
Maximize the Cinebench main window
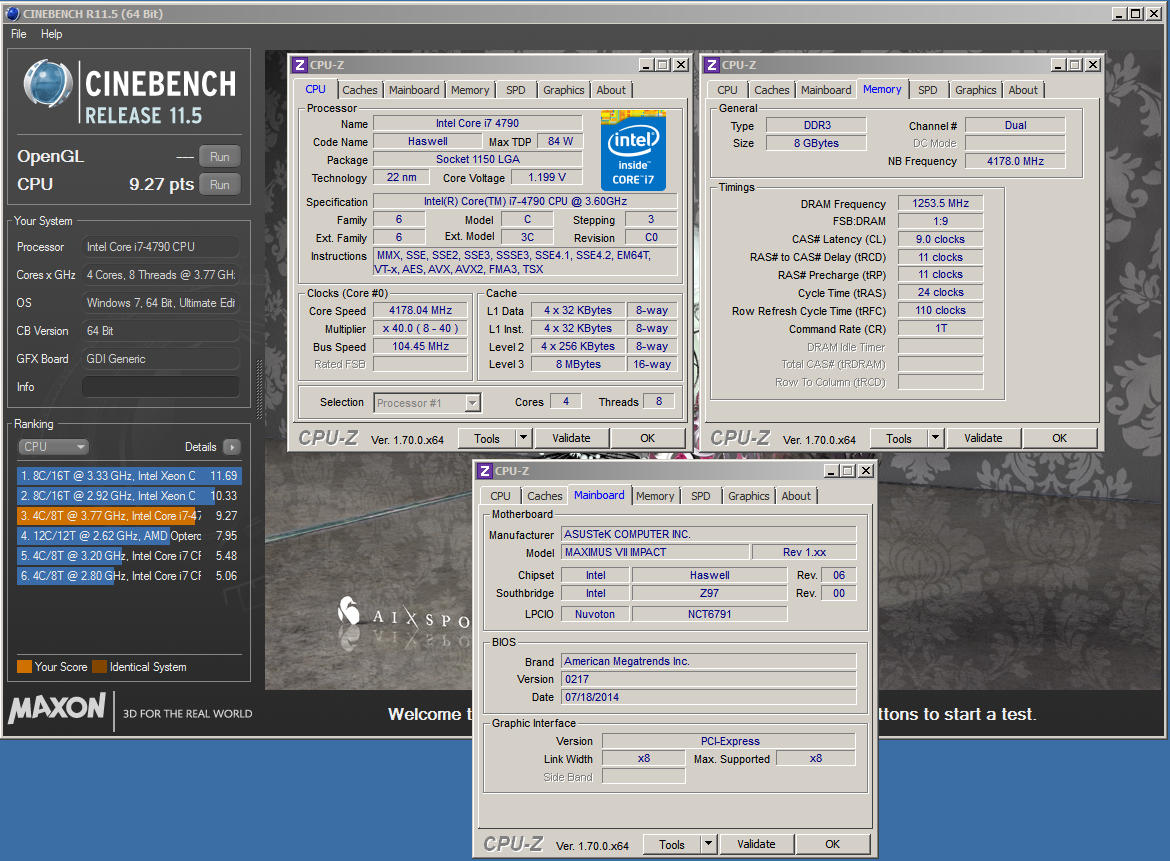pos(1135,13)
